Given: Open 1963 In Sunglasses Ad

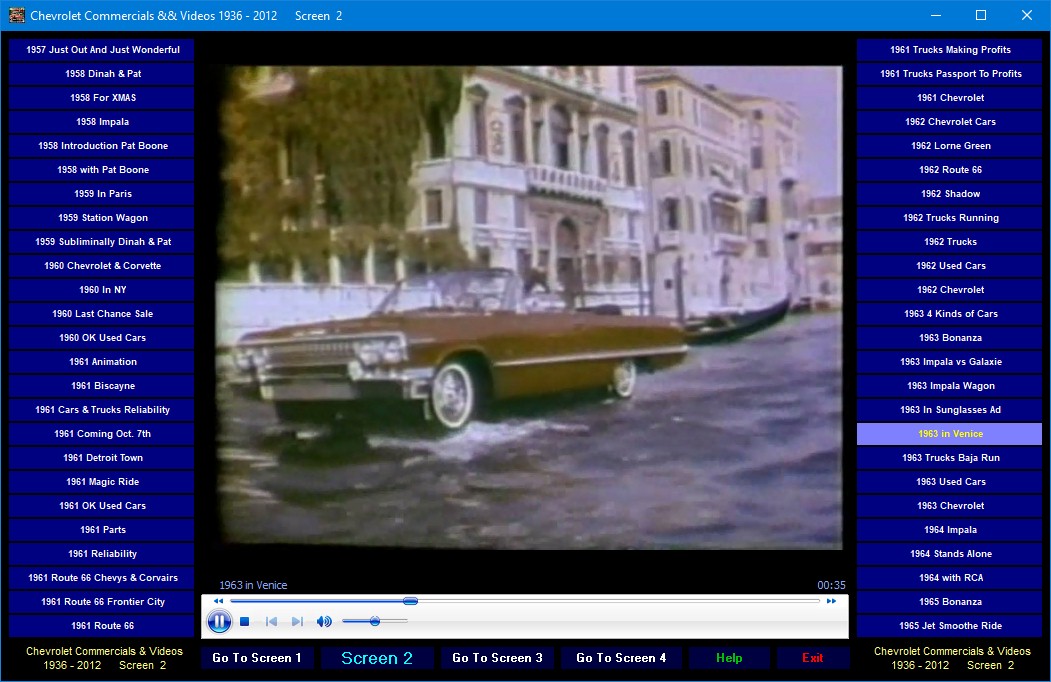Looking at the screenshot, I should 950,410.
